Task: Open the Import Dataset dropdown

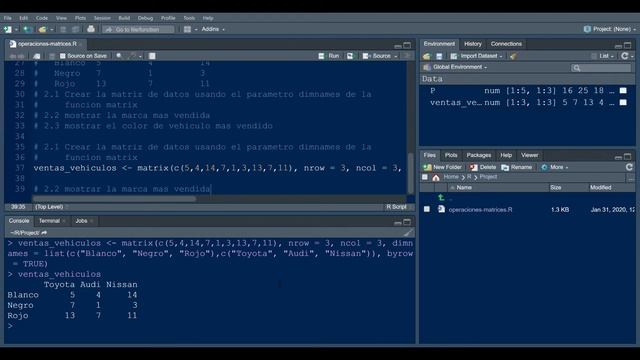Action: pyautogui.click(x=476, y=56)
